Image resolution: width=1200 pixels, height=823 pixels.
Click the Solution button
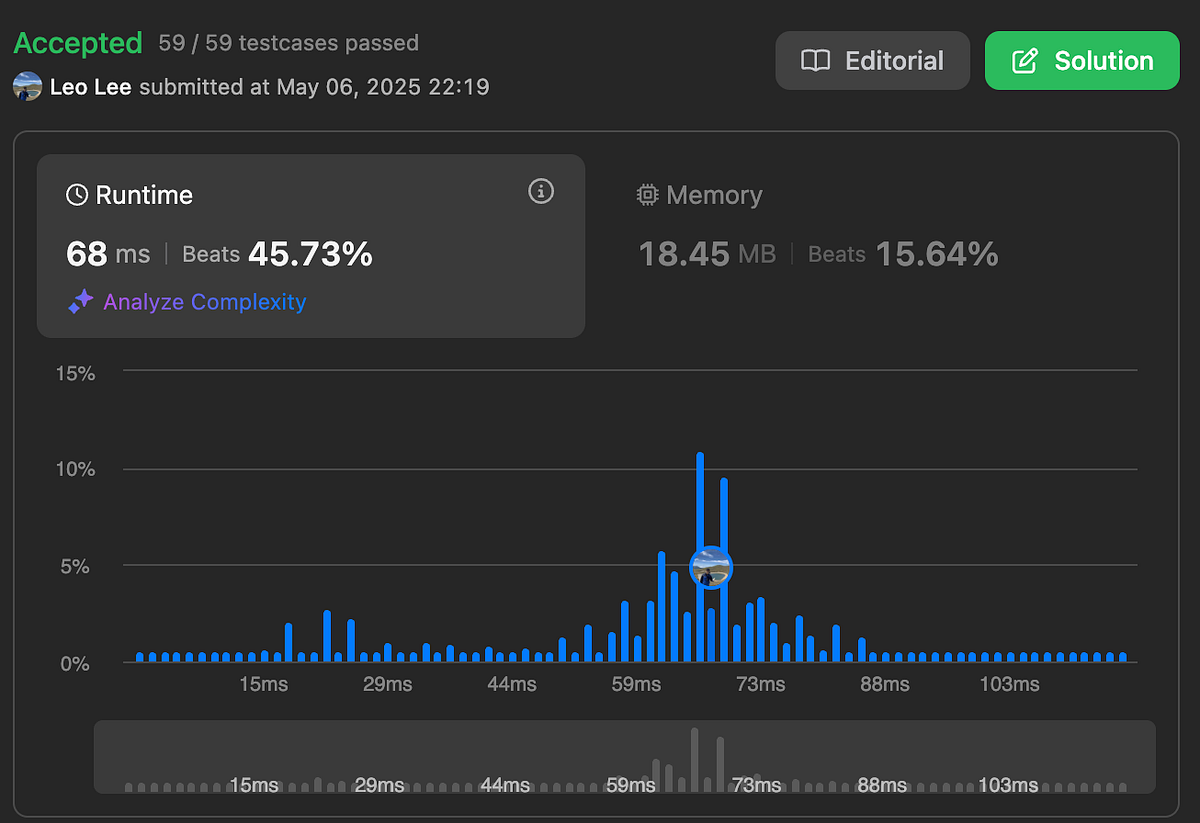(1082, 60)
